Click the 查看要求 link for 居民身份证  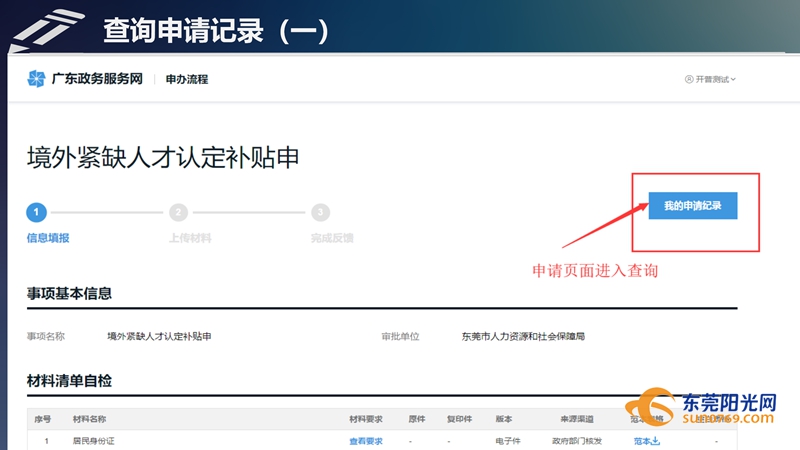click(x=365, y=441)
